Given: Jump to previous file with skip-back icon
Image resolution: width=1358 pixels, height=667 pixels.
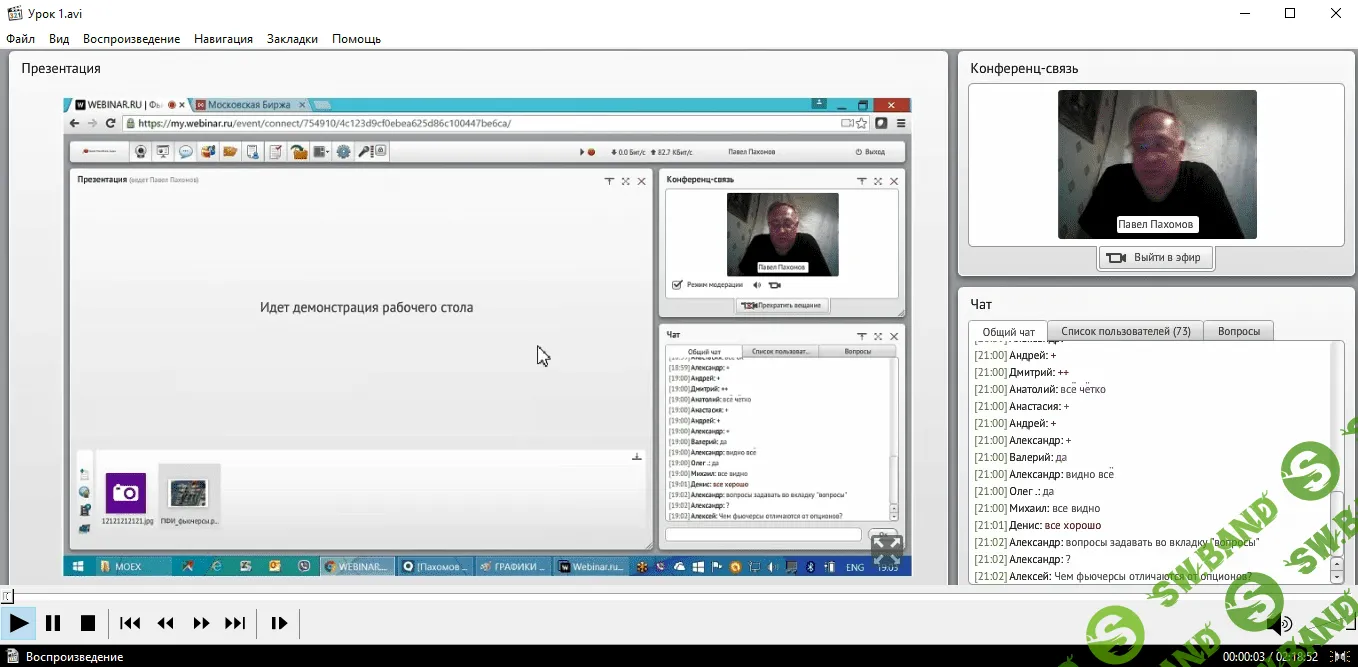Looking at the screenshot, I should (x=130, y=623).
